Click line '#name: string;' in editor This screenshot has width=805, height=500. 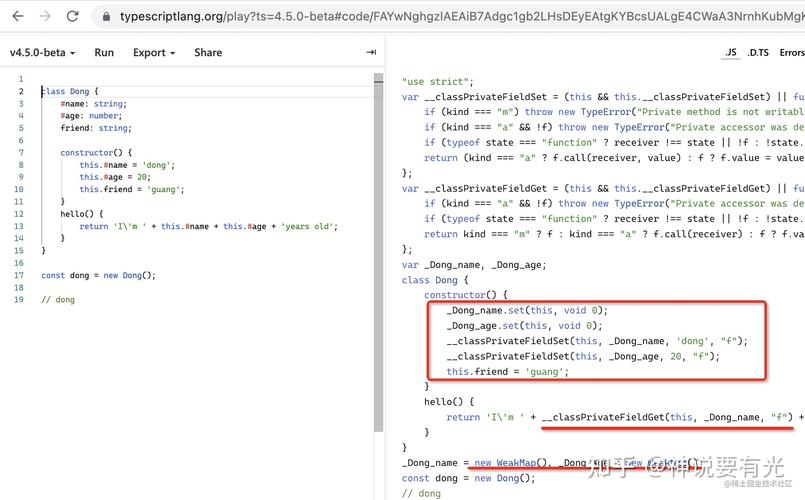pyautogui.click(x=93, y=104)
